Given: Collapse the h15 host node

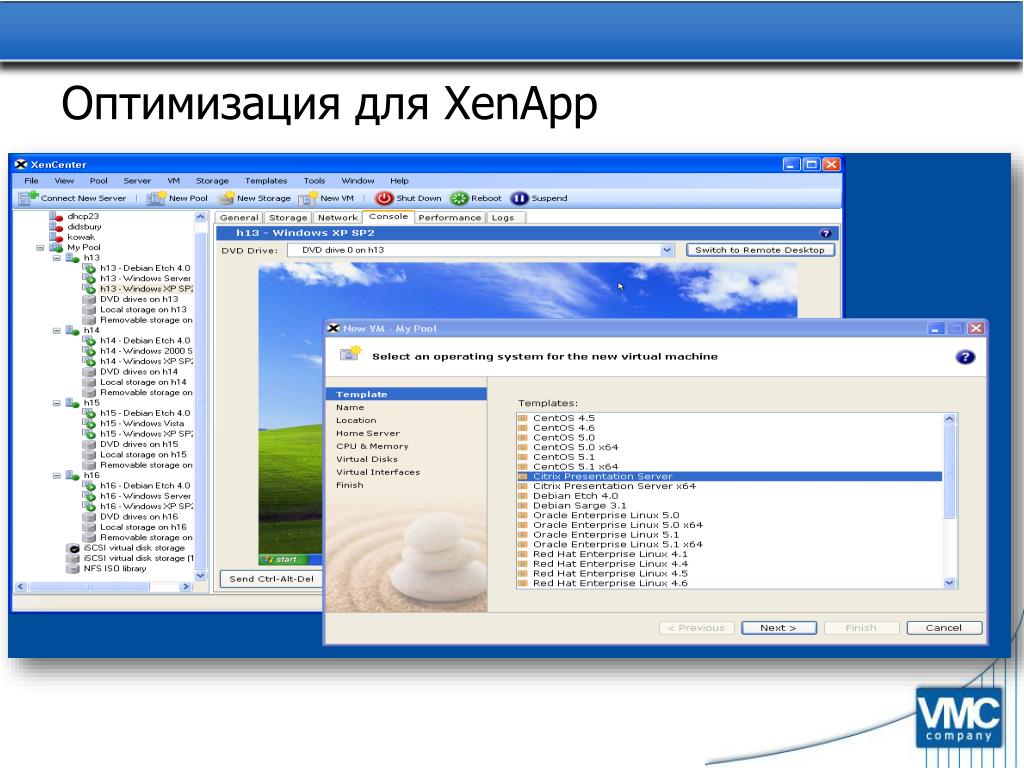Looking at the screenshot, I should pyautogui.click(x=57, y=403).
